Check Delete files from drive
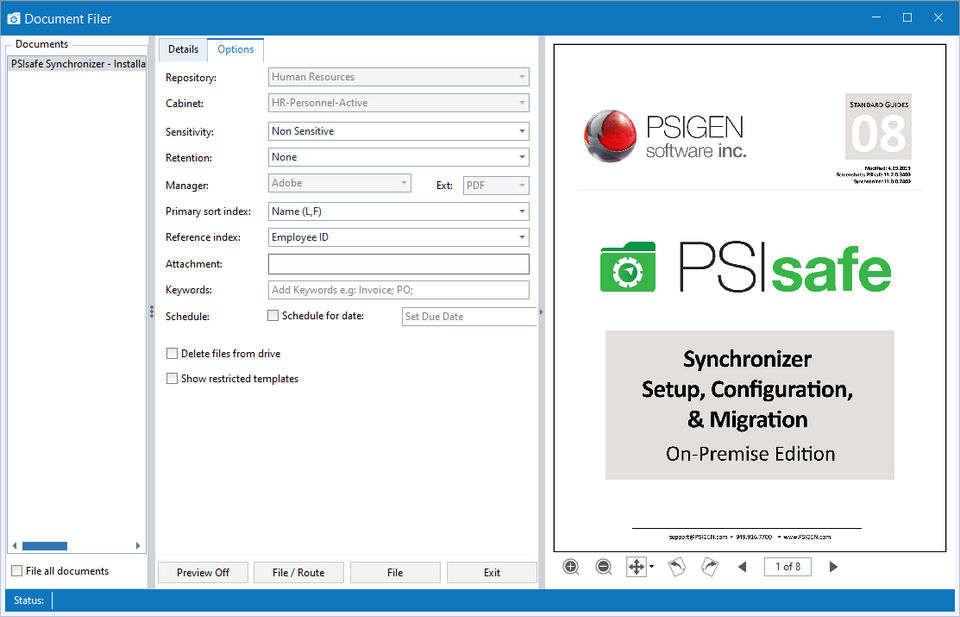Screen dimensions: 960x617 click(x=172, y=353)
